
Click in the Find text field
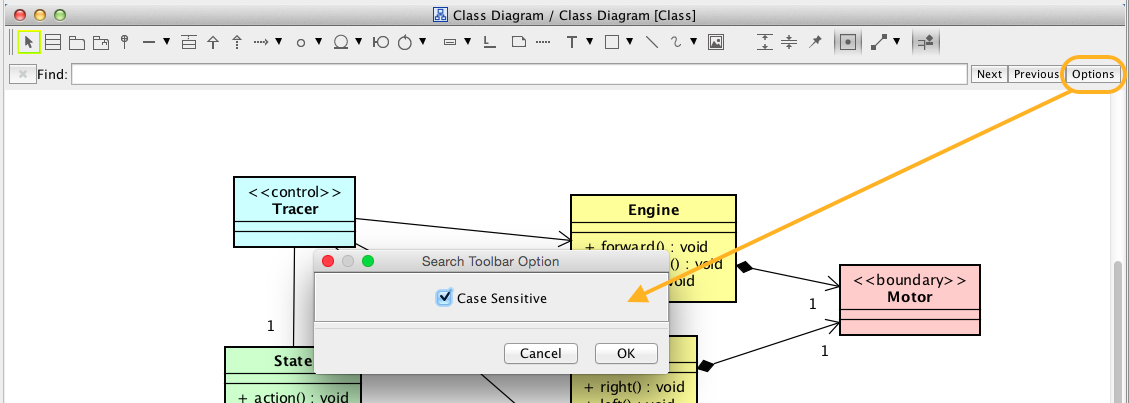point(518,74)
